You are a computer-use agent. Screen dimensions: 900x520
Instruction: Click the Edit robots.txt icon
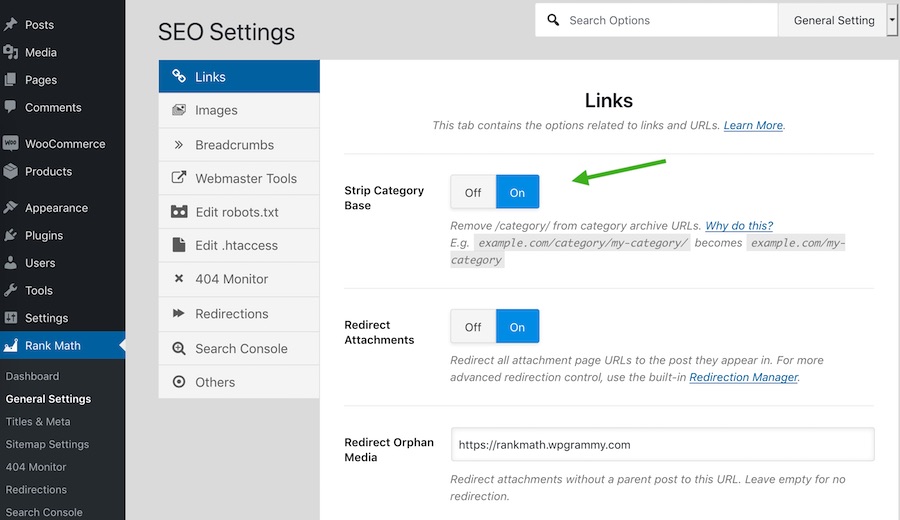(179, 212)
